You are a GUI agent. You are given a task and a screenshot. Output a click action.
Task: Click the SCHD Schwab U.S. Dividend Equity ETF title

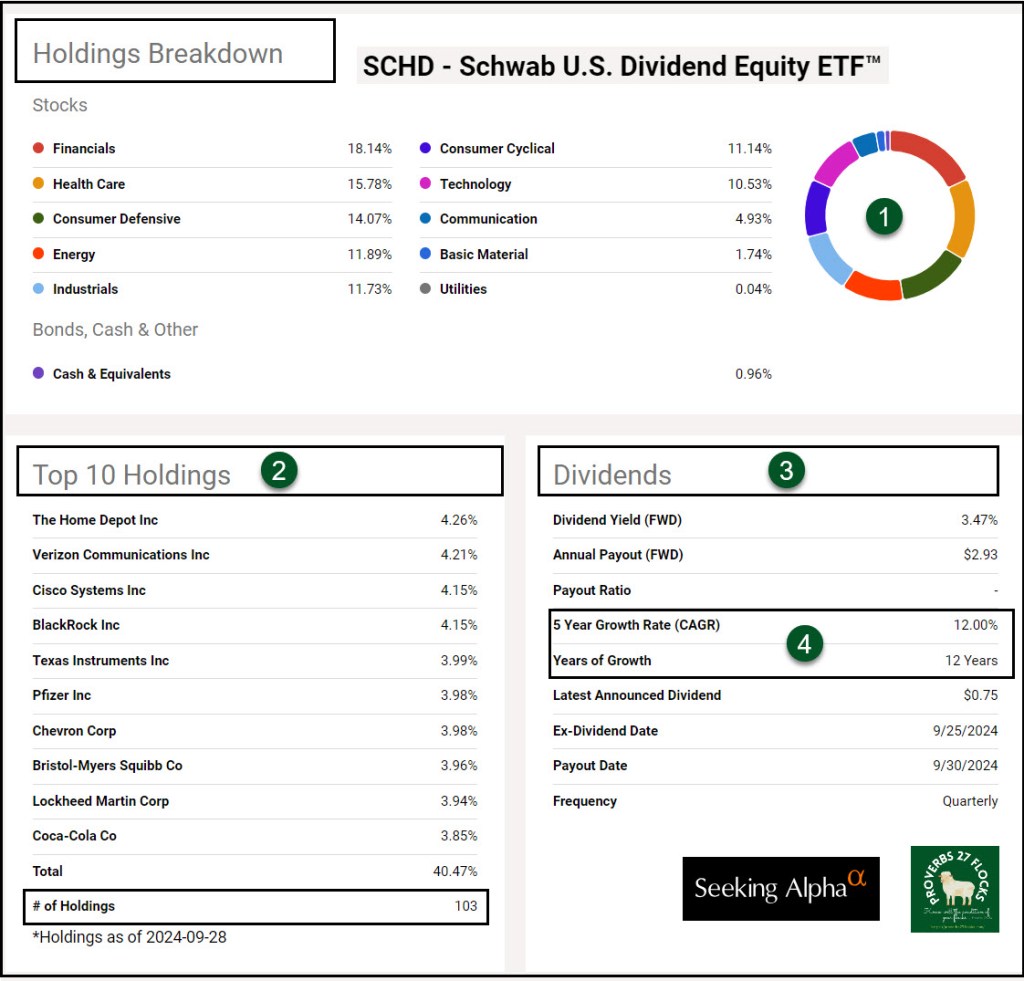click(622, 67)
